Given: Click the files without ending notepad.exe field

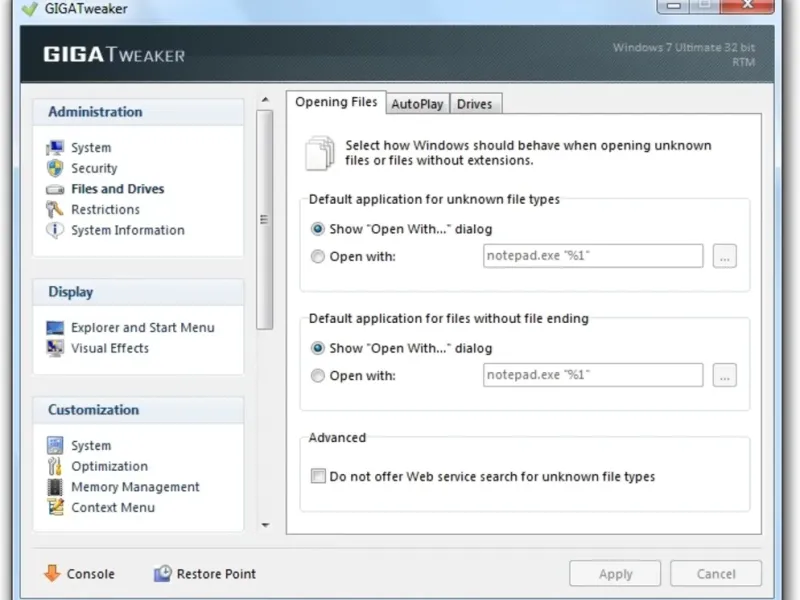Looking at the screenshot, I should (x=593, y=375).
